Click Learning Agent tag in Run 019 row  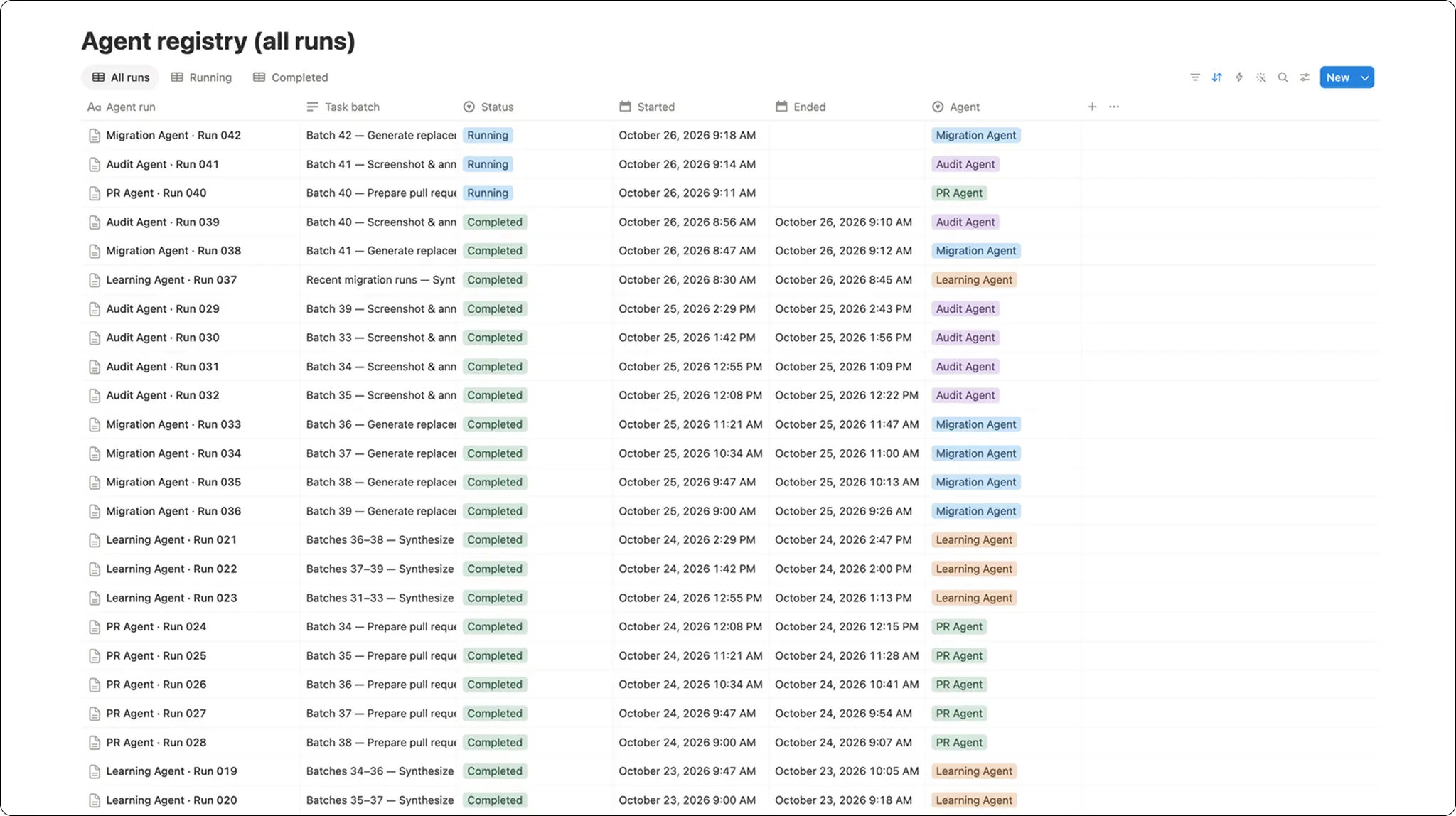pyautogui.click(x=974, y=771)
